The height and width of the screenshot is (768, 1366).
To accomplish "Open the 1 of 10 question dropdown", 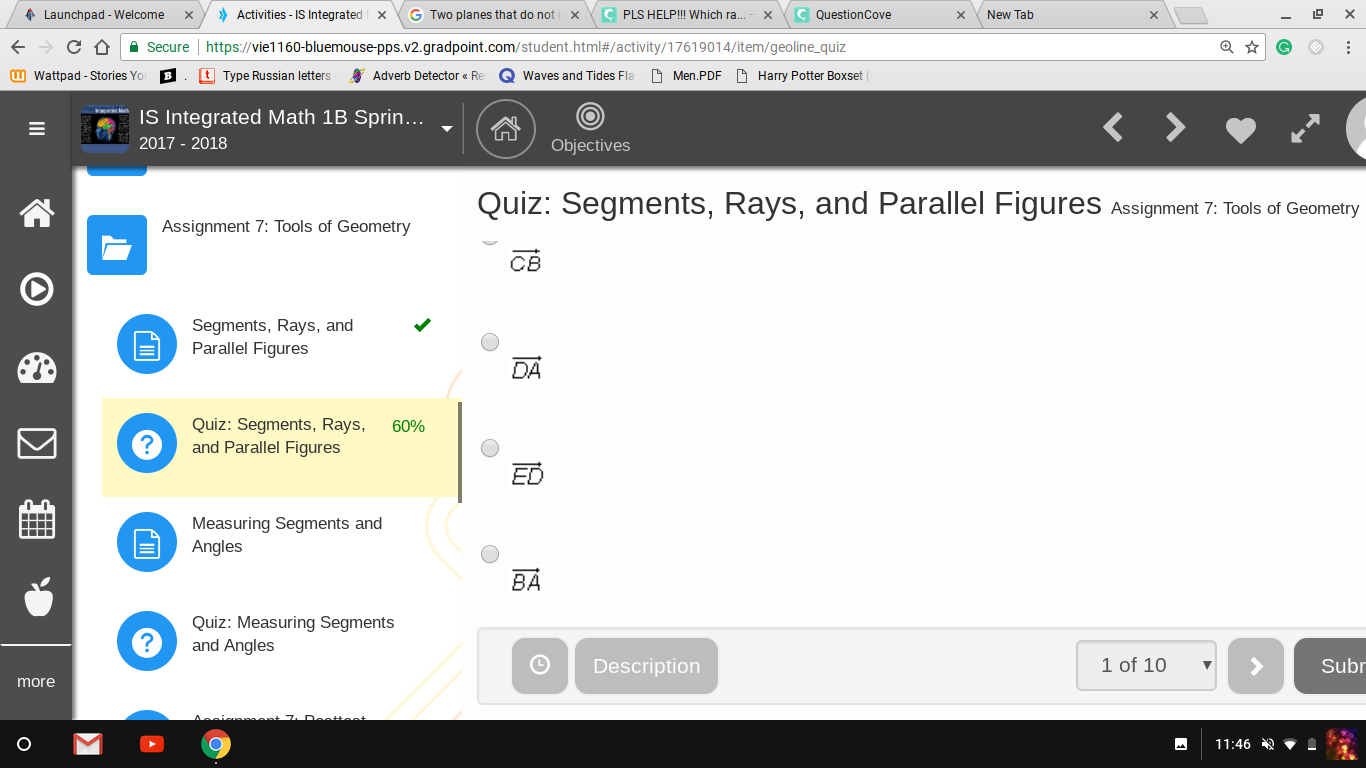I will click(1146, 665).
